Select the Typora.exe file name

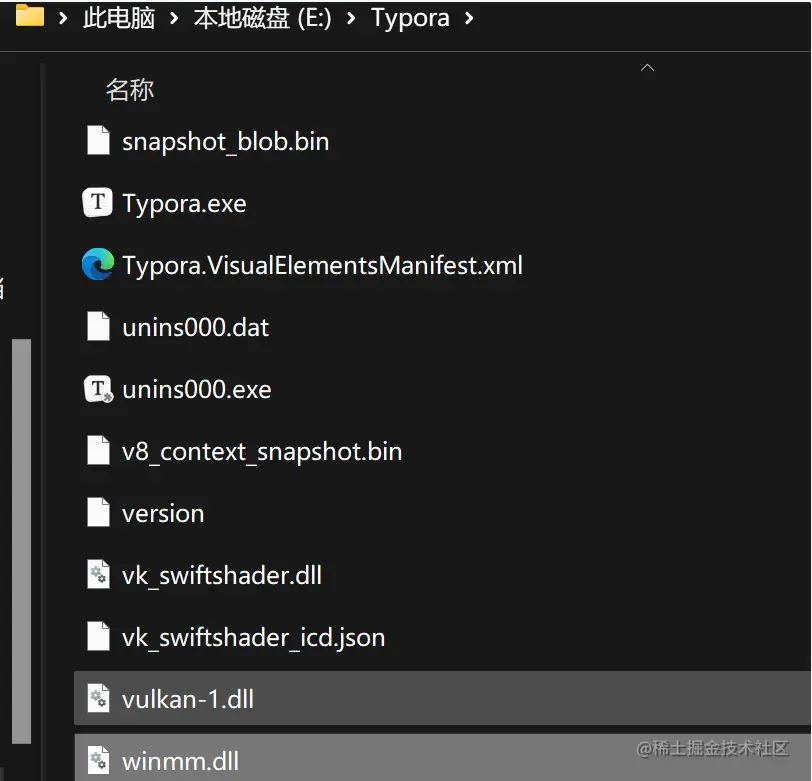tap(184, 204)
